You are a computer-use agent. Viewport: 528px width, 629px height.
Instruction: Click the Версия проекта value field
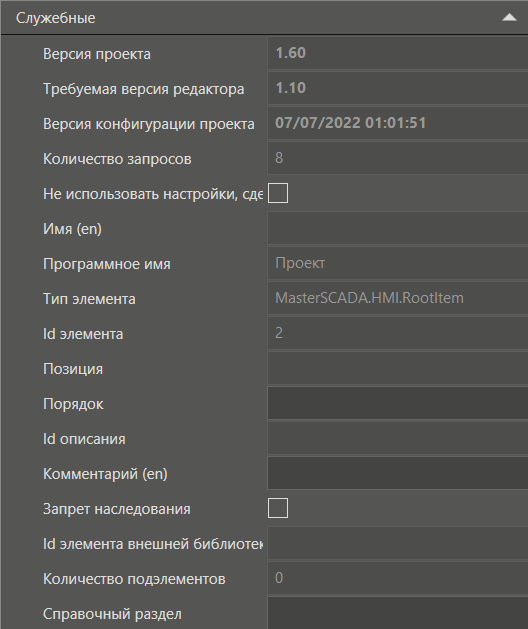point(398,53)
